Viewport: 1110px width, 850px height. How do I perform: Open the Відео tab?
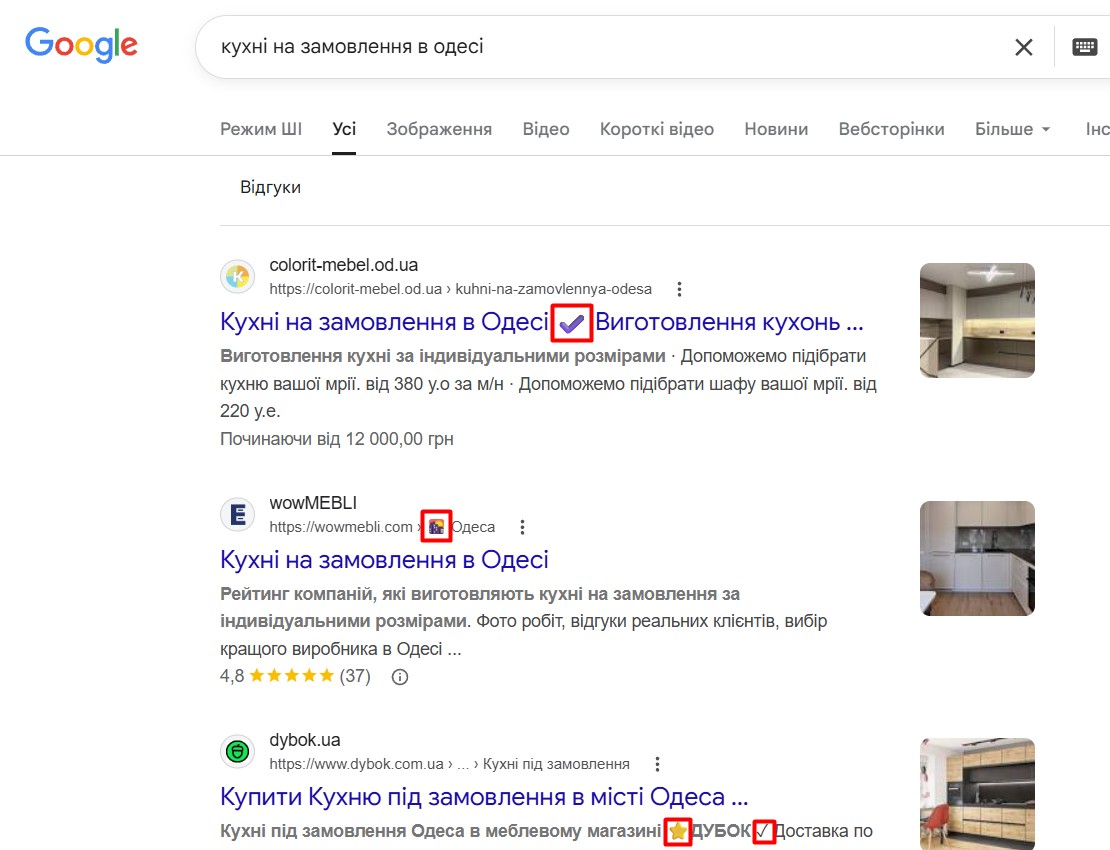coord(546,130)
